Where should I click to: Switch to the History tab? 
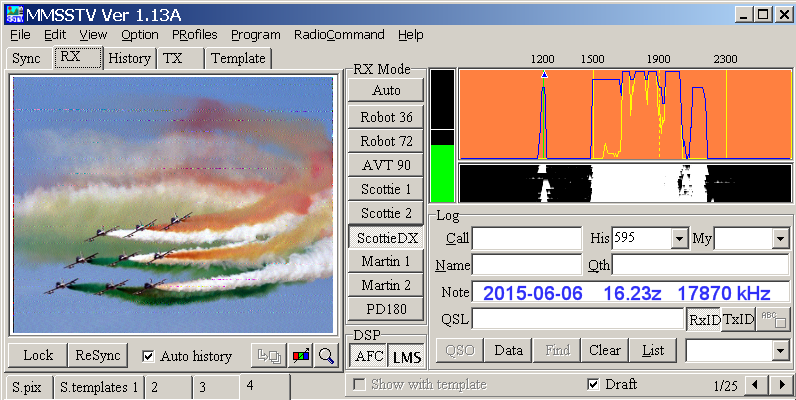[130, 58]
